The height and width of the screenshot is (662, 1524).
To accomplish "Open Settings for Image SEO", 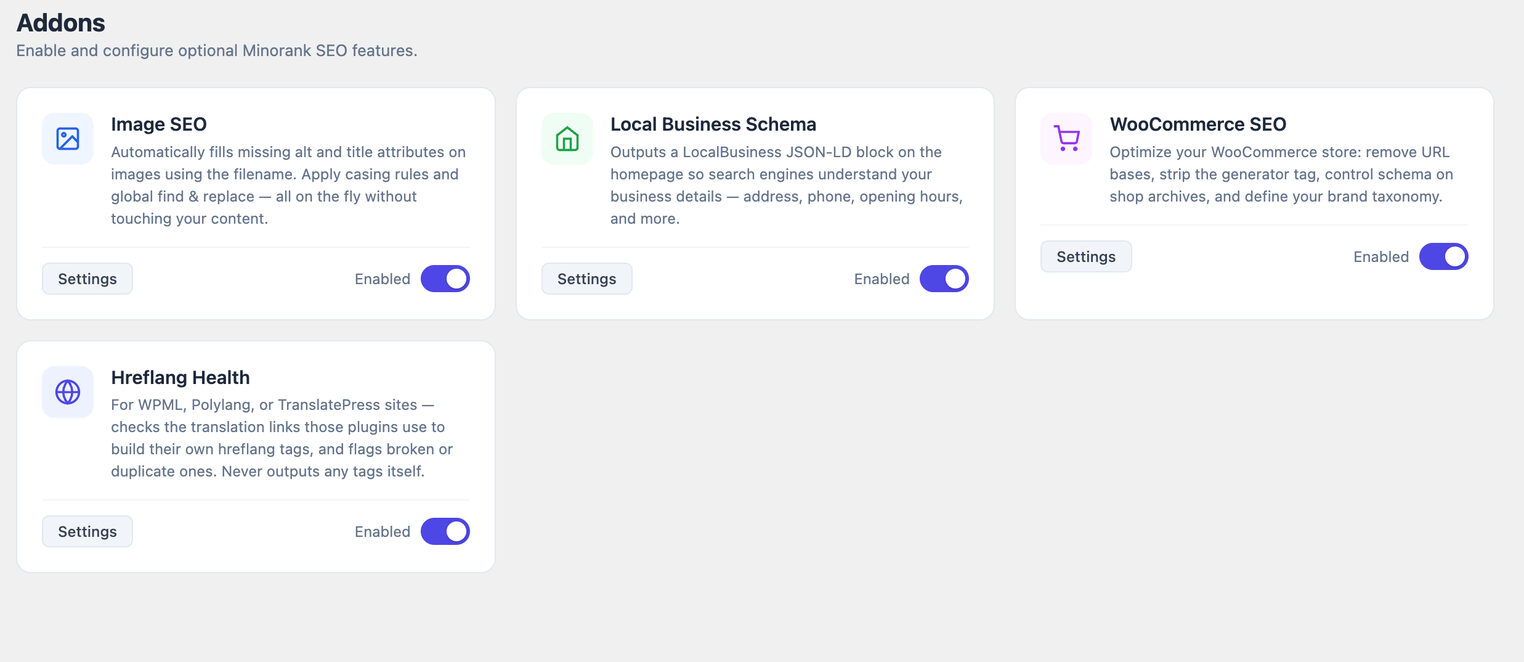I will [87, 279].
